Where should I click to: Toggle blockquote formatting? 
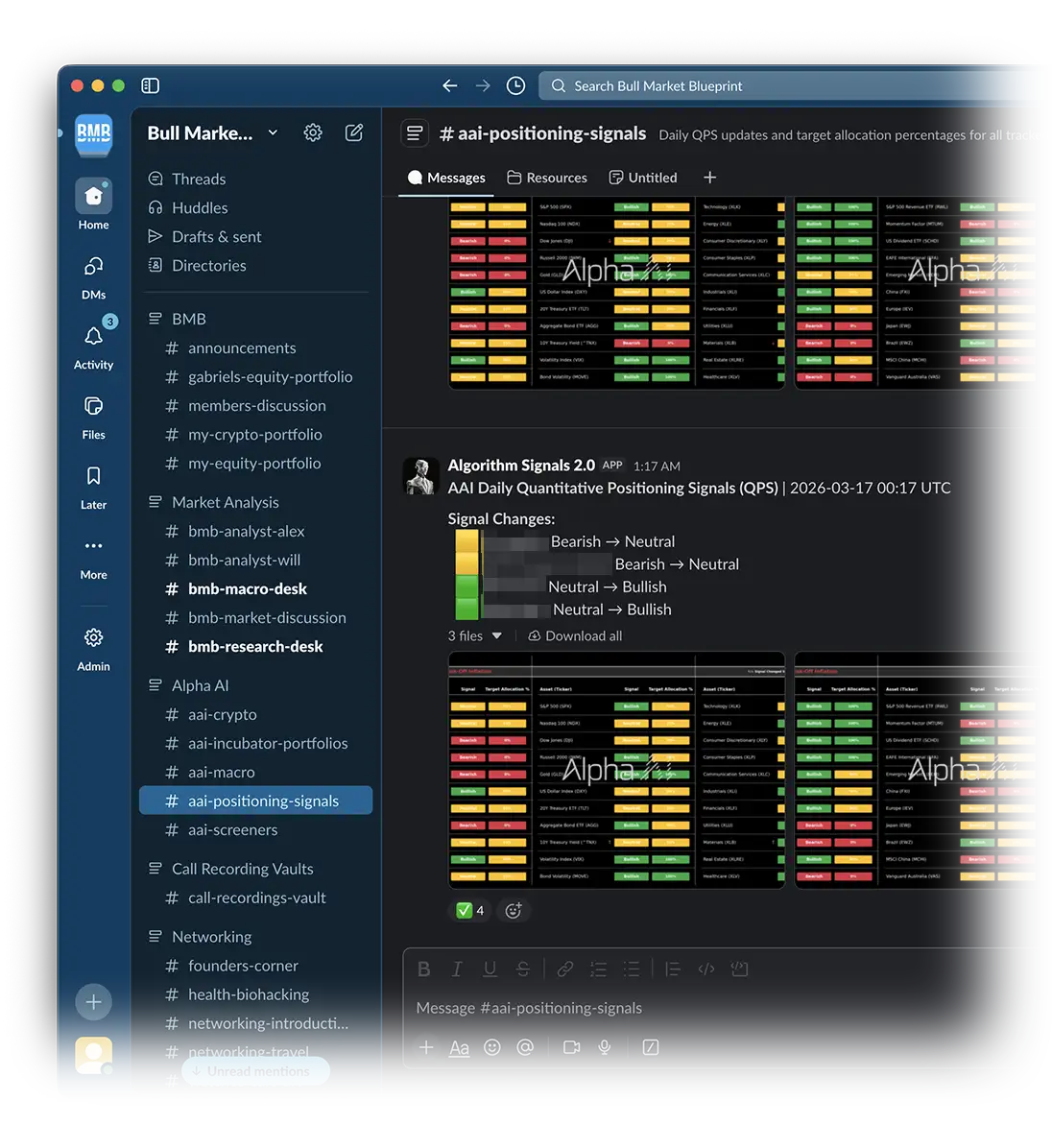click(673, 969)
